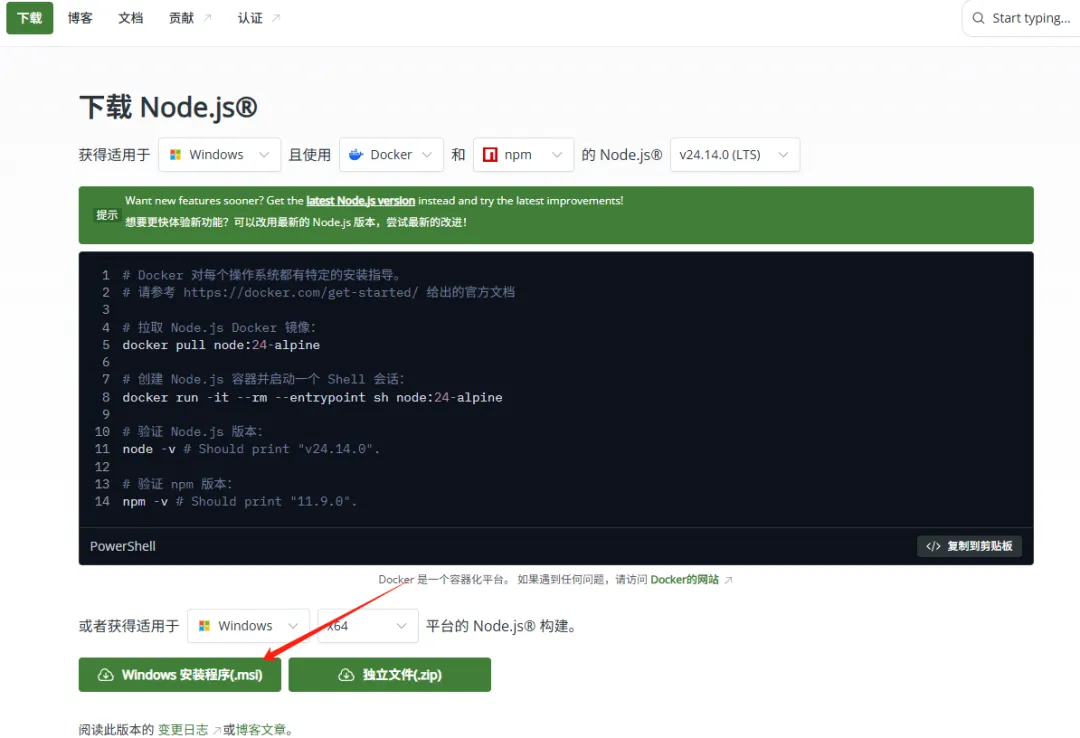This screenshot has height=738, width=1080.
Task: Click the cloud download icon on the .msi button
Action: (x=105, y=675)
